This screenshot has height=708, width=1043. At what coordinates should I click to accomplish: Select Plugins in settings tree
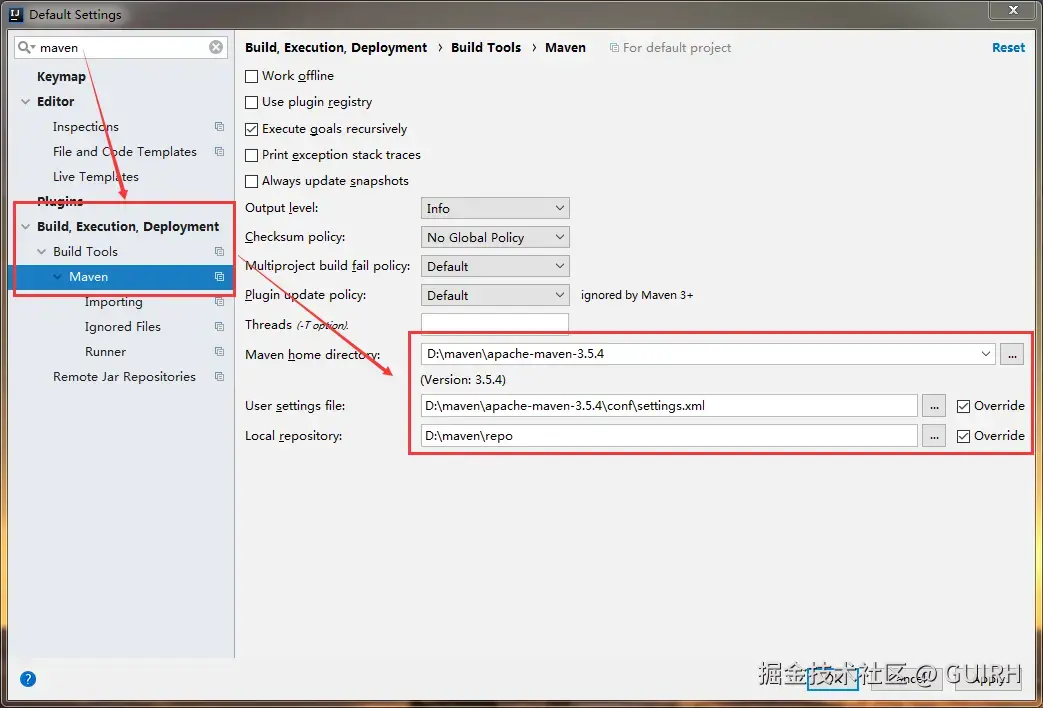[x=60, y=202]
